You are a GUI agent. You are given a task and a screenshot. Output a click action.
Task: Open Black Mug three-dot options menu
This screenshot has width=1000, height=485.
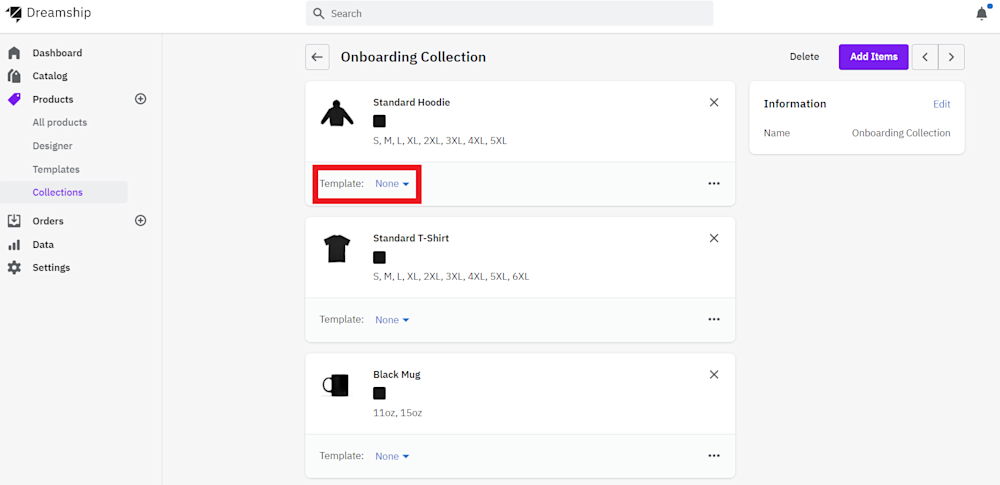pyautogui.click(x=714, y=456)
